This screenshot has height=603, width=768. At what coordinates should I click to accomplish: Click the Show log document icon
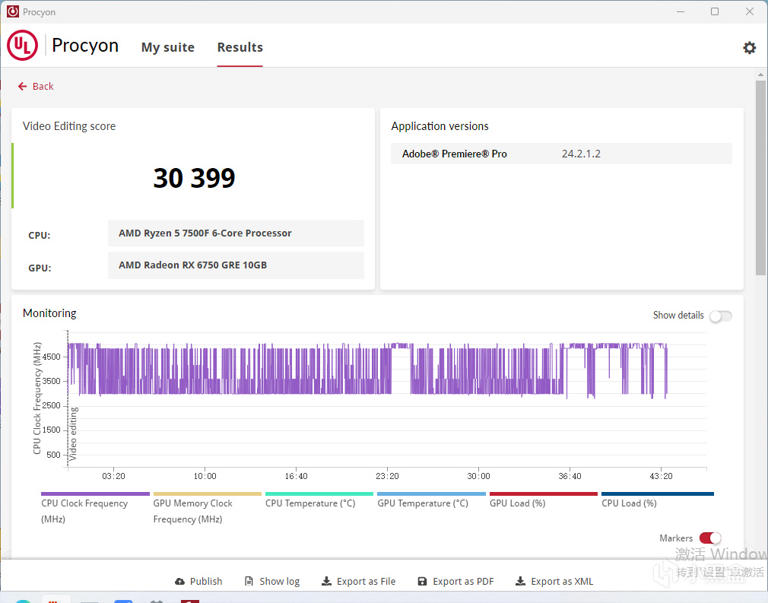point(249,581)
